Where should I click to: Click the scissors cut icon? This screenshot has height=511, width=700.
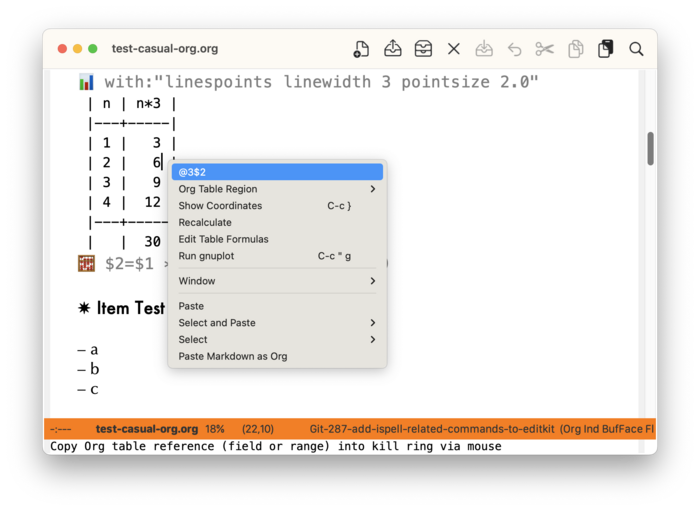(545, 49)
